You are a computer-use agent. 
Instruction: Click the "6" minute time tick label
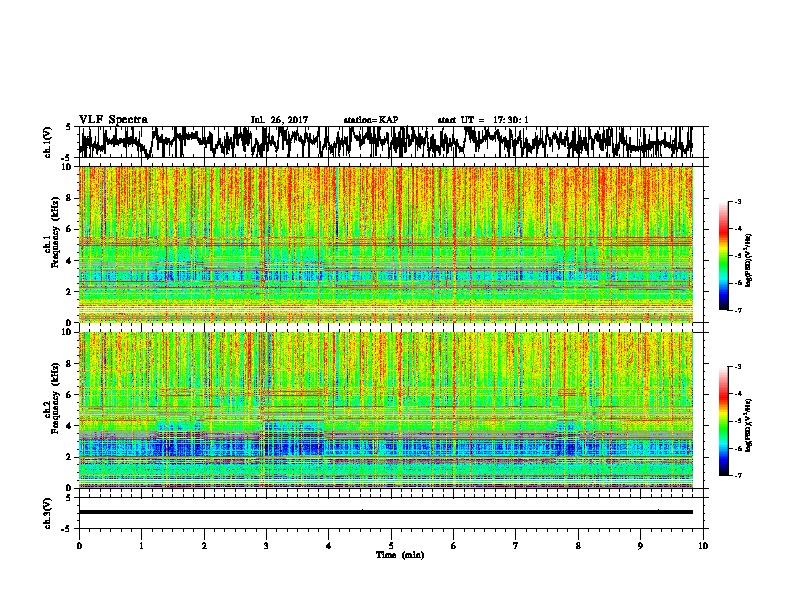454,546
